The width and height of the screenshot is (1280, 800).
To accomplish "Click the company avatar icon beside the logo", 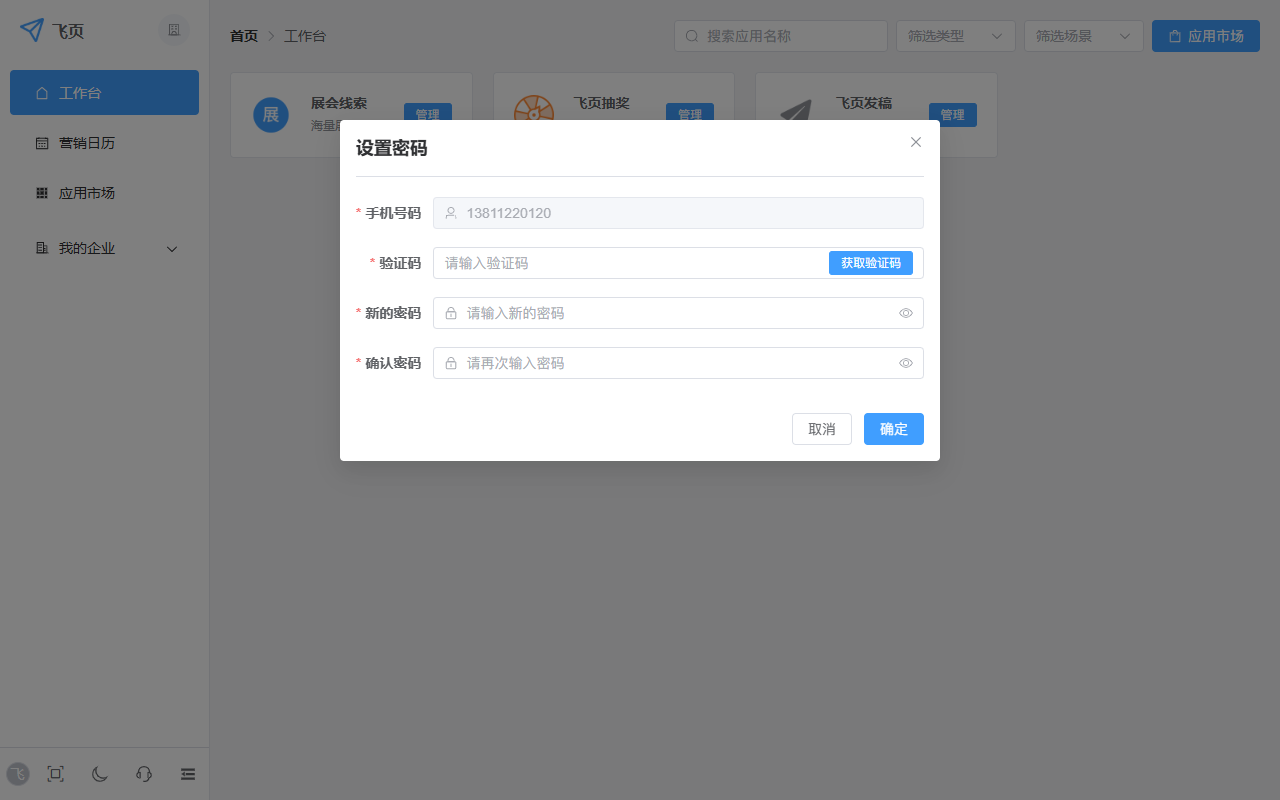I will [173, 29].
